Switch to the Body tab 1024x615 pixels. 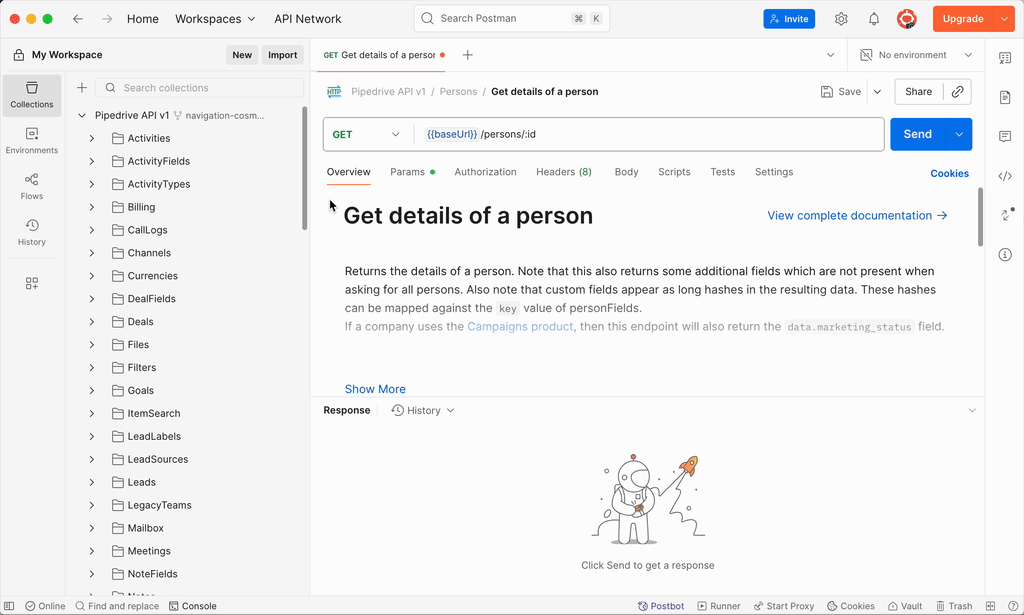point(626,172)
